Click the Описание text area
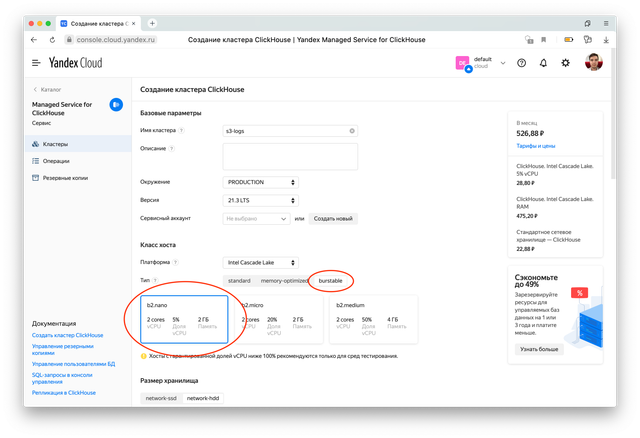The height and width of the screenshot is (438, 640). [289, 156]
